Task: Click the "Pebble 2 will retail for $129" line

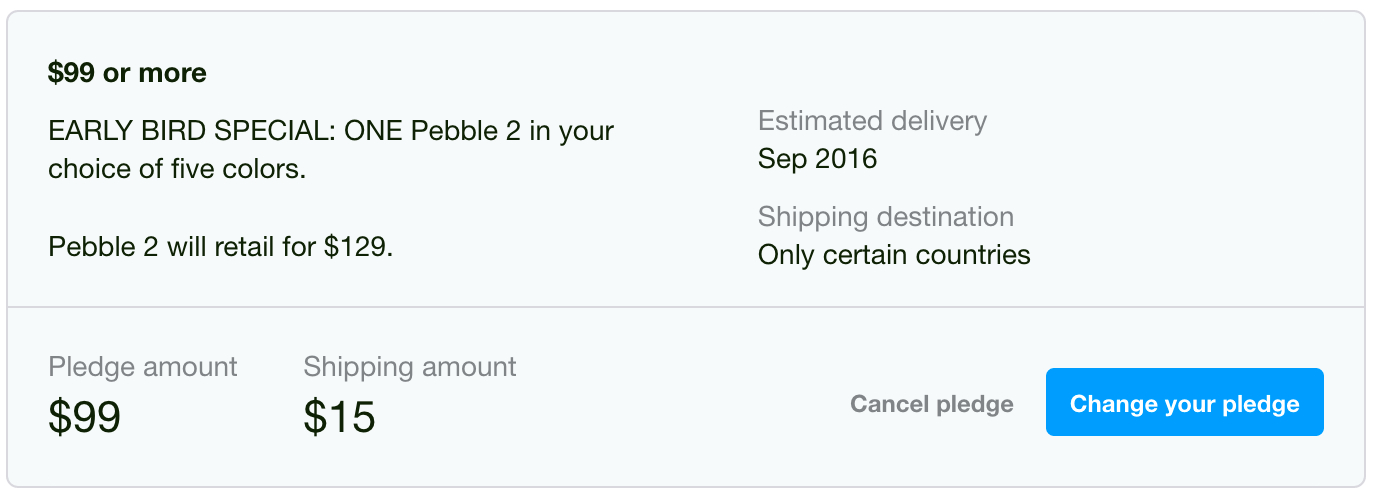Action: [x=220, y=247]
